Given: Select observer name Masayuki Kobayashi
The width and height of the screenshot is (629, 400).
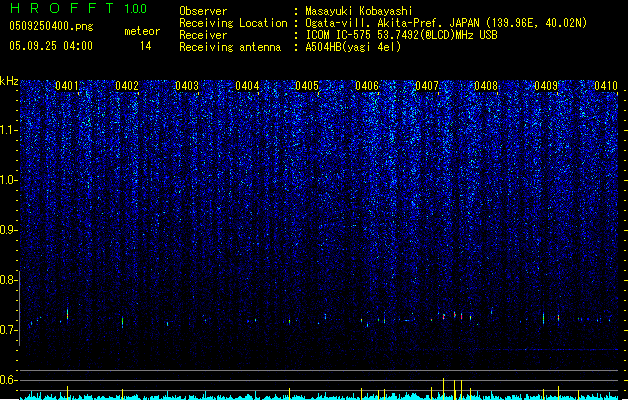Looking at the screenshot, I should pos(359,11).
